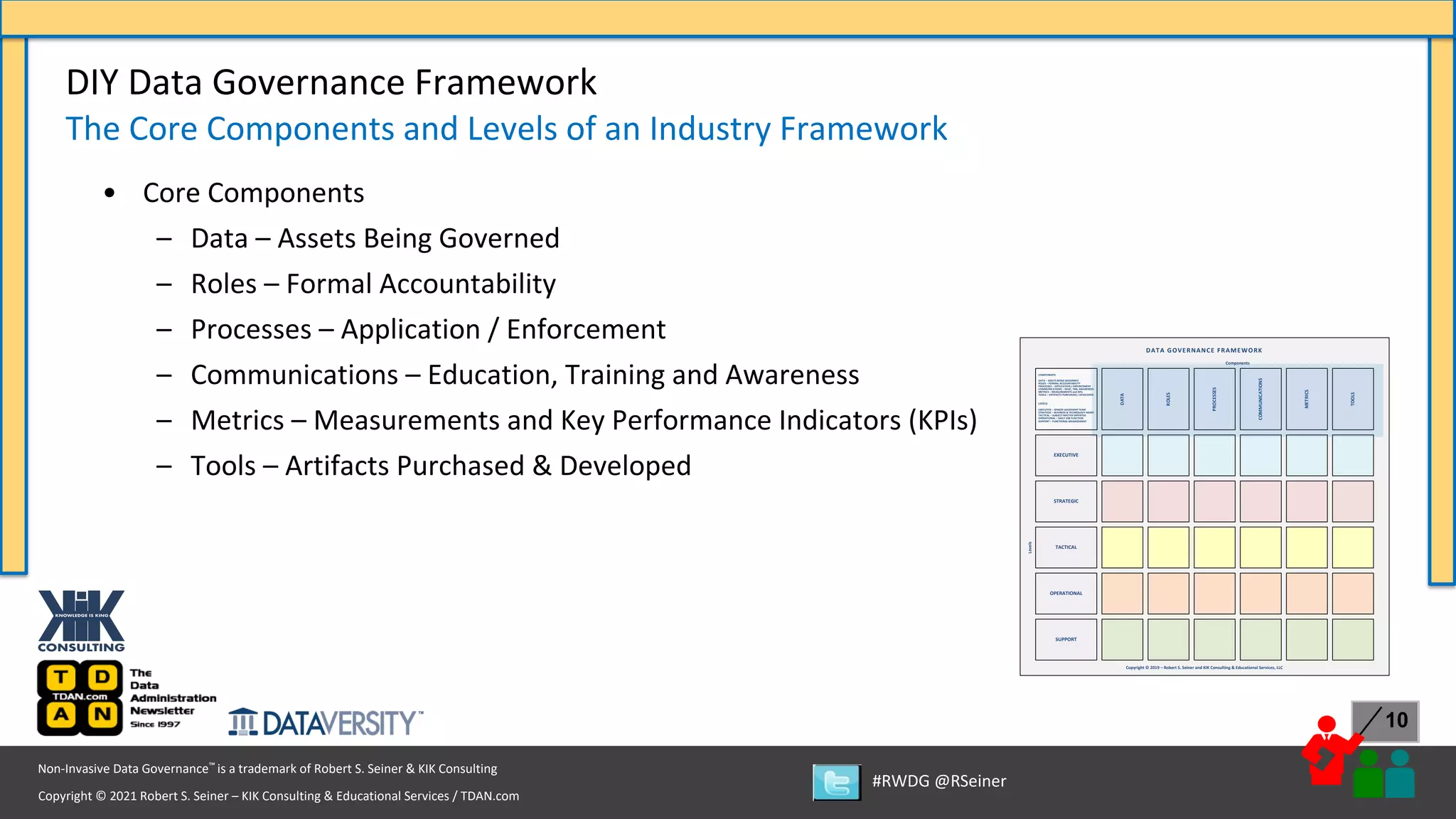Click the TACTICAL row label in framework

(x=1066, y=547)
